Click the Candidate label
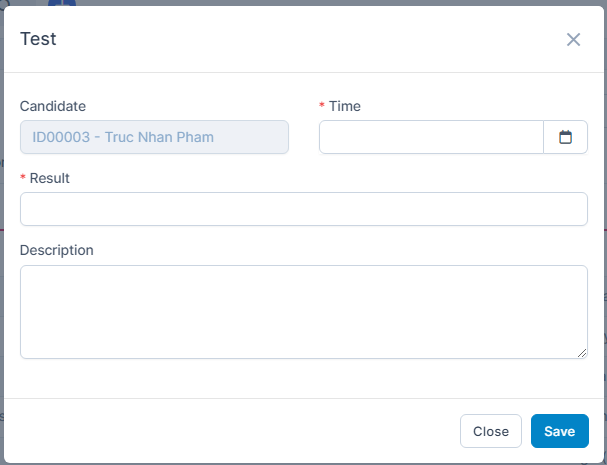The image size is (607, 465). (53, 106)
